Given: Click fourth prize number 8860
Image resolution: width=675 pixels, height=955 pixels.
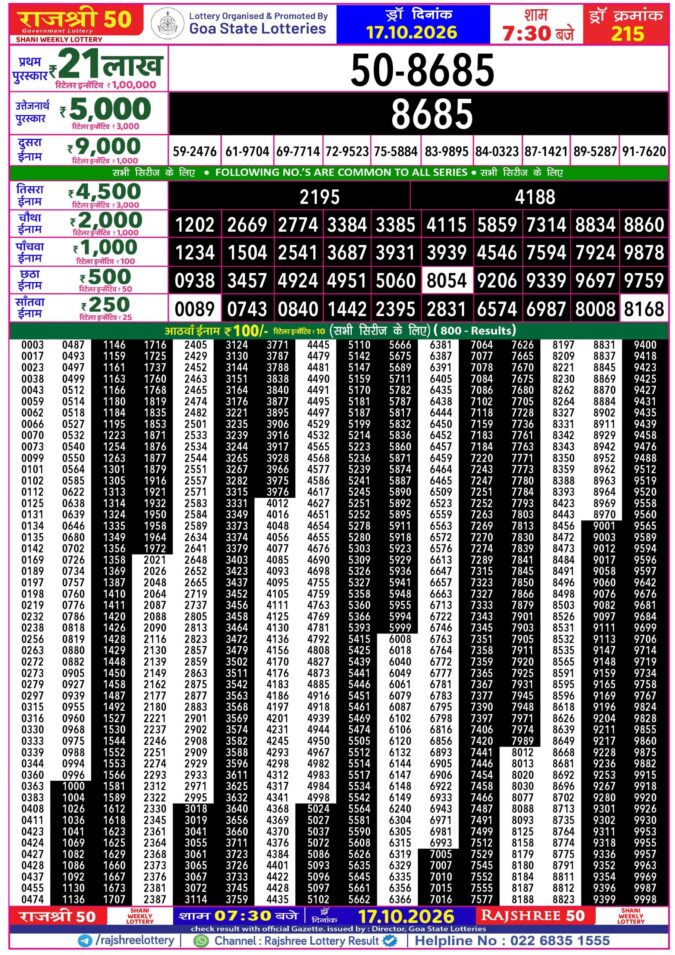Looking at the screenshot, I should (644, 225).
